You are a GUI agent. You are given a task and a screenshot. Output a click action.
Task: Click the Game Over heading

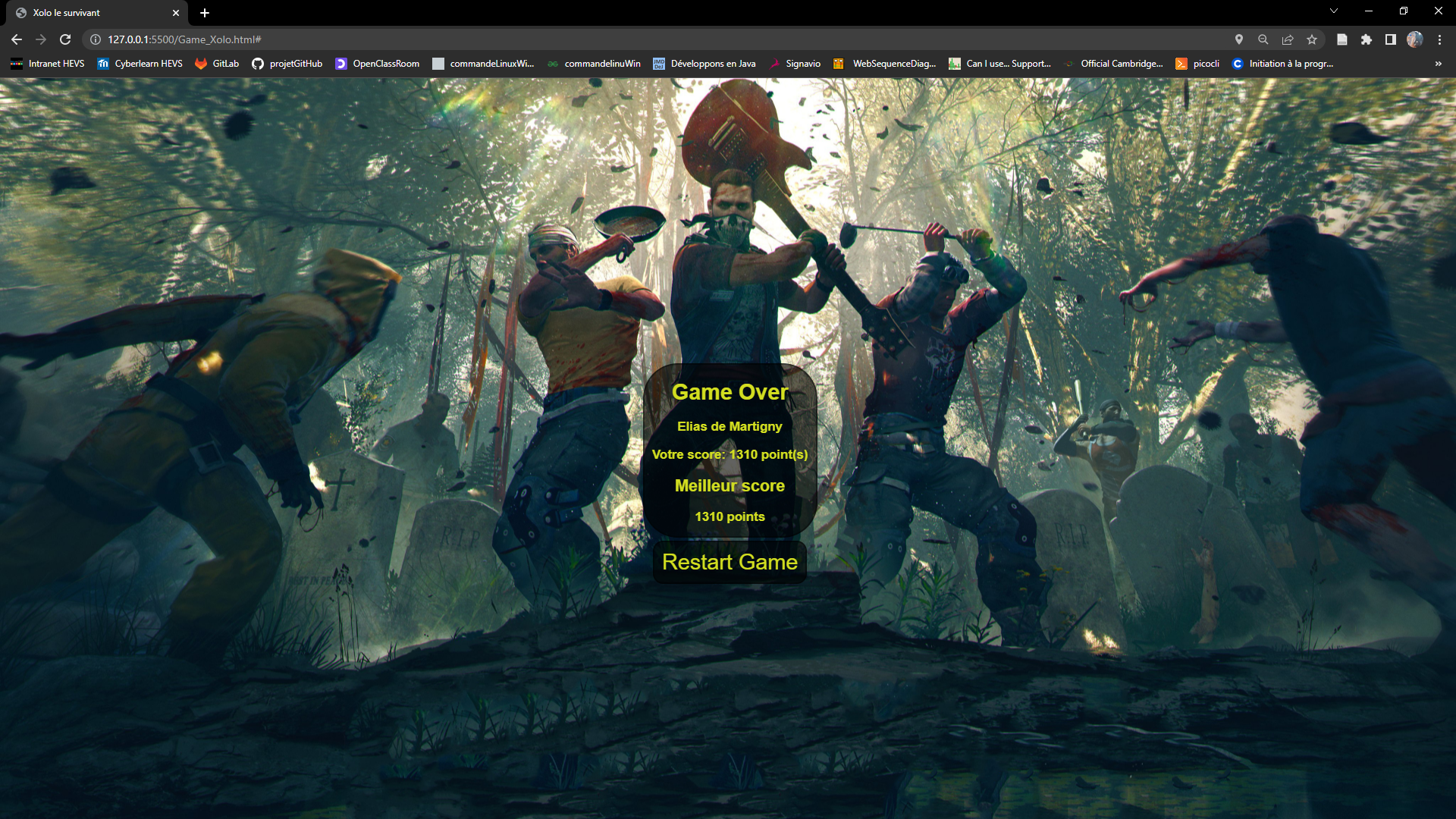pos(730,392)
